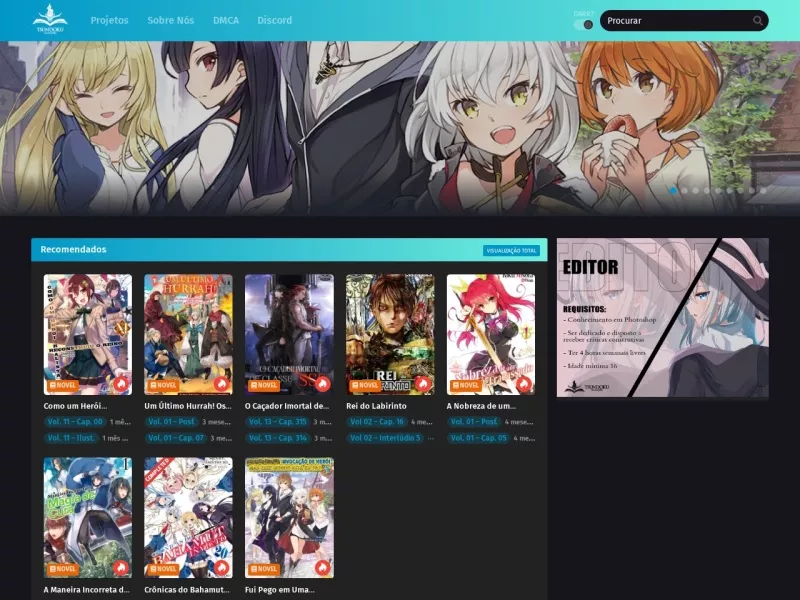Click the flame icon on Rei do Labirinto cover
Viewport: 800px width, 600px height.
422,384
